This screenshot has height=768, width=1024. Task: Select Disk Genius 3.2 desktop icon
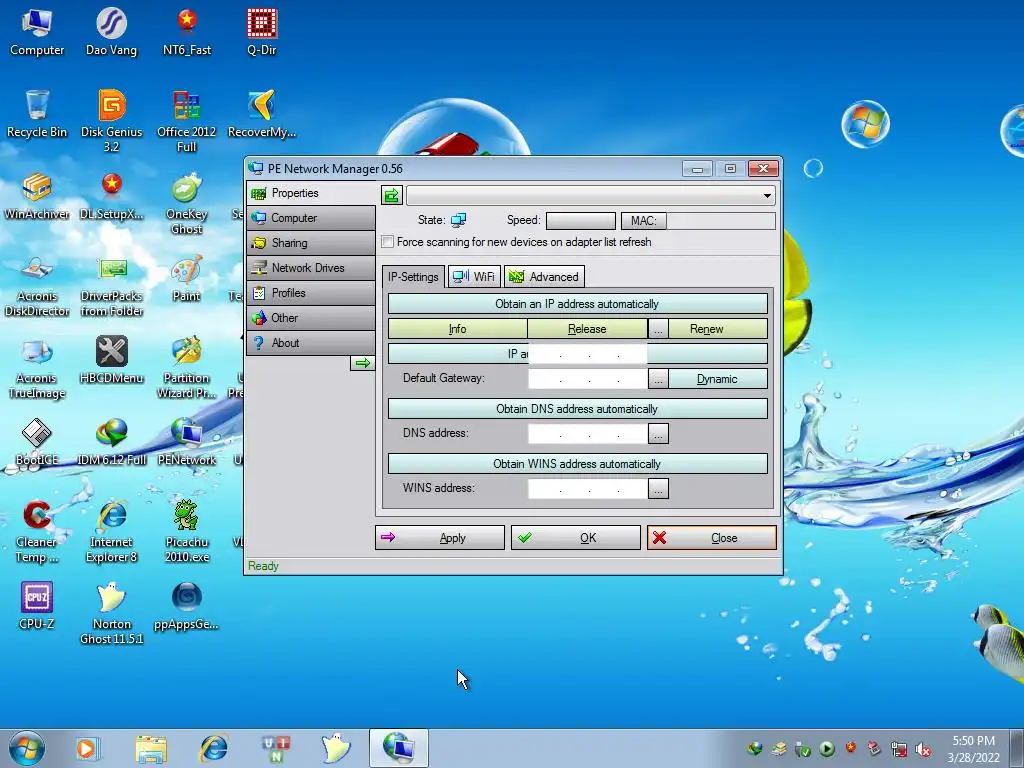[112, 121]
